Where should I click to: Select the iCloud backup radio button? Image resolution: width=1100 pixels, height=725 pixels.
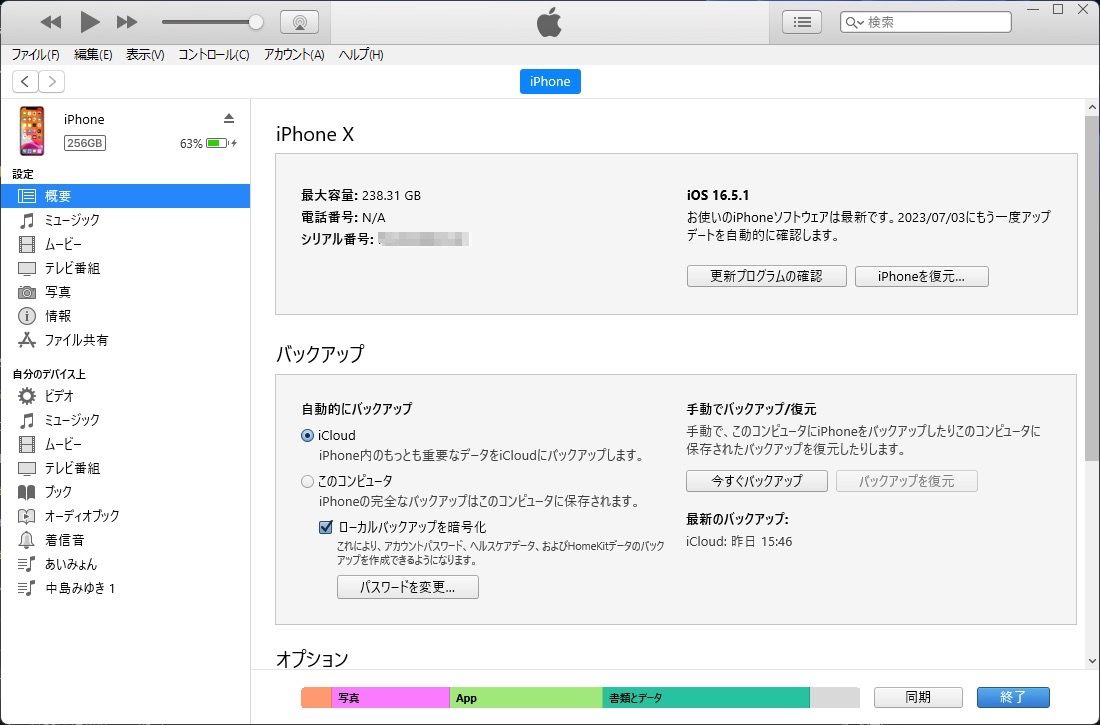click(307, 435)
